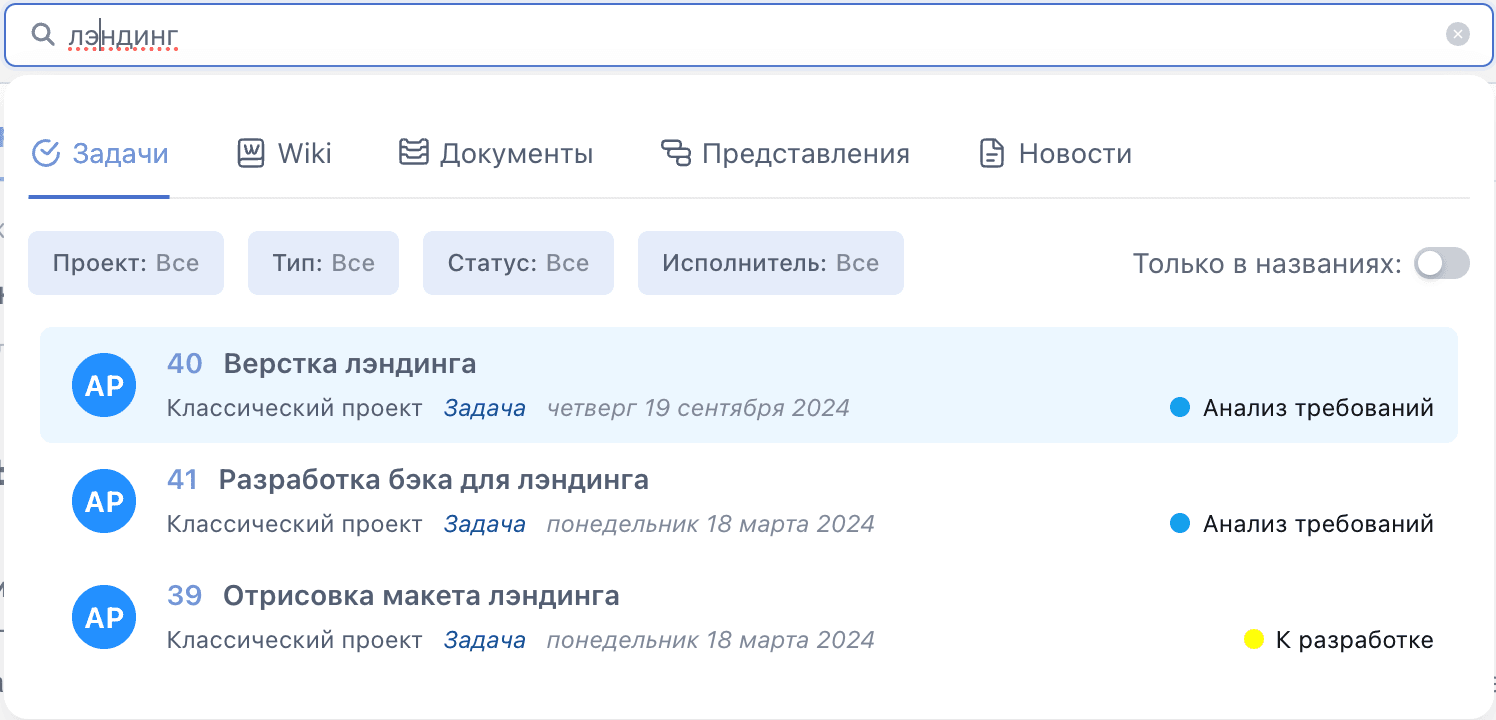The height and width of the screenshot is (720, 1496).
Task: Click the Задачи checkmark icon
Action: (46, 153)
